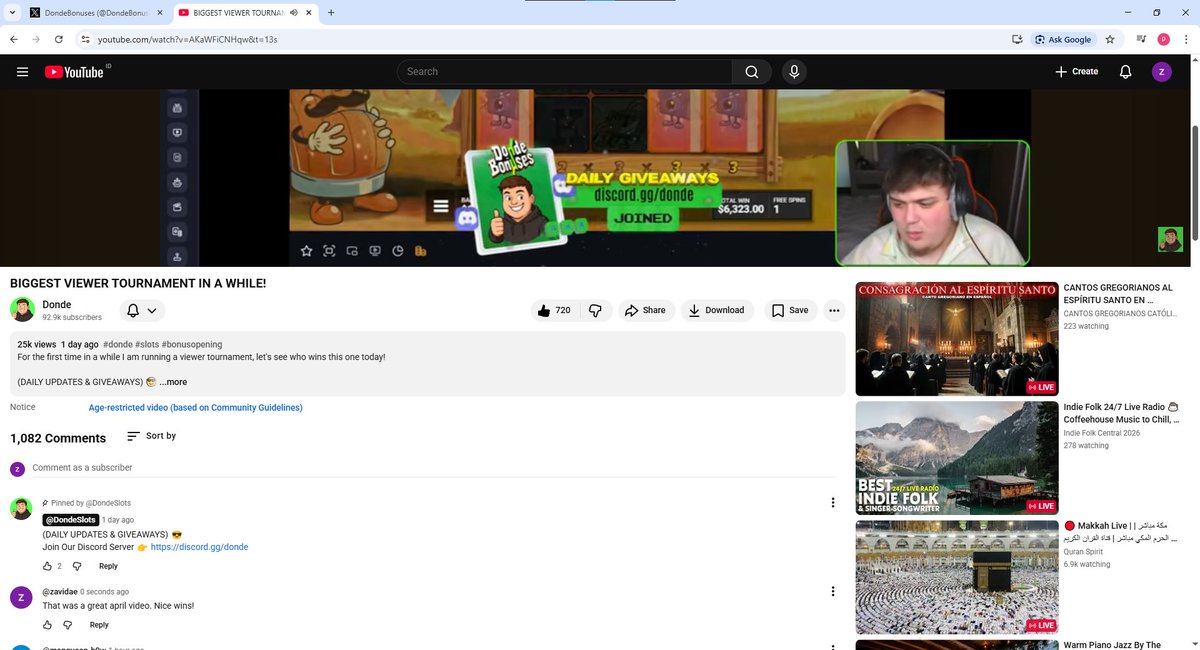1200x650 pixels.
Task: Download the video
Action: click(718, 310)
